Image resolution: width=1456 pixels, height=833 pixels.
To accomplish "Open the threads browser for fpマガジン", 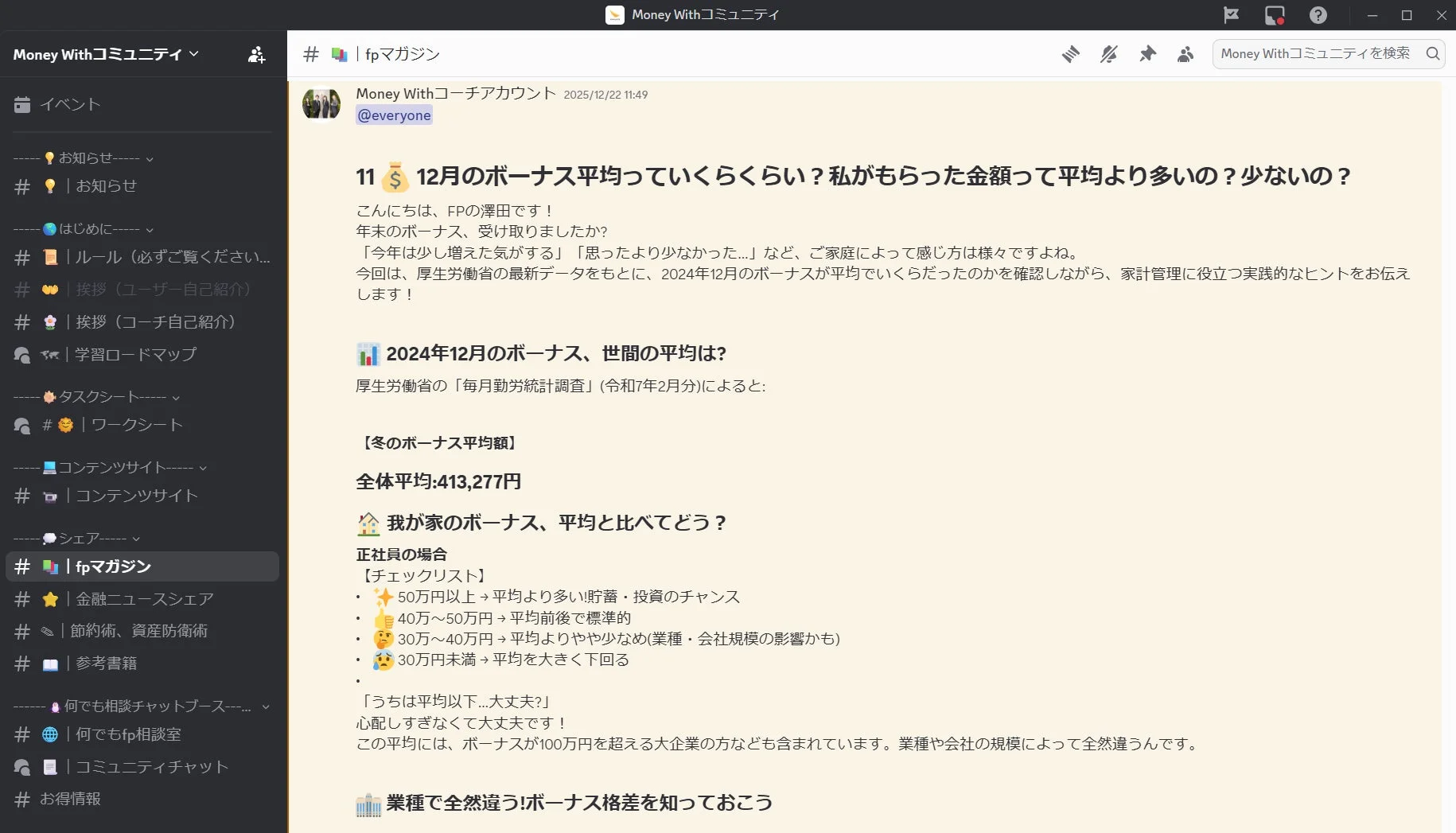I will (x=1070, y=54).
